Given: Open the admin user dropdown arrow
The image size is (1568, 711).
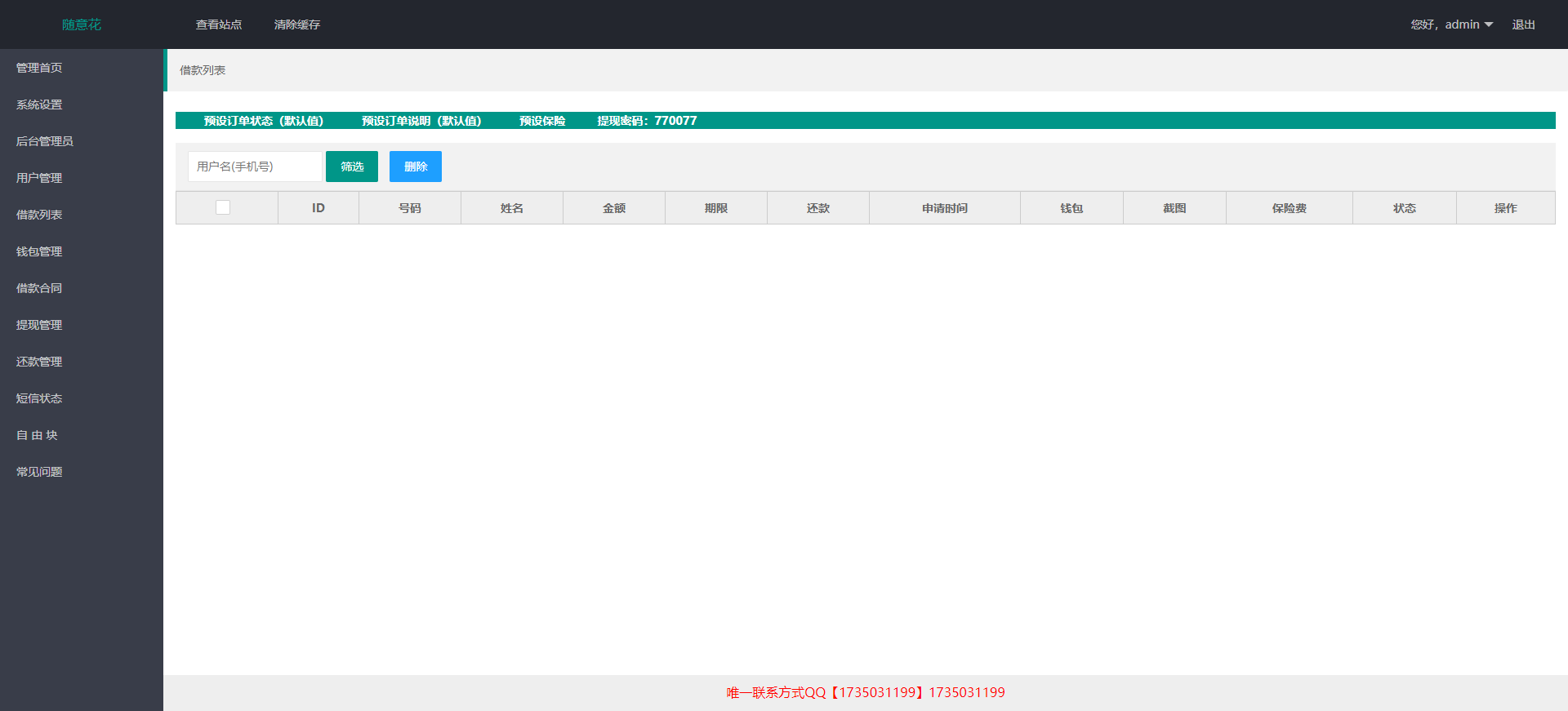Looking at the screenshot, I should pyautogui.click(x=1489, y=24).
